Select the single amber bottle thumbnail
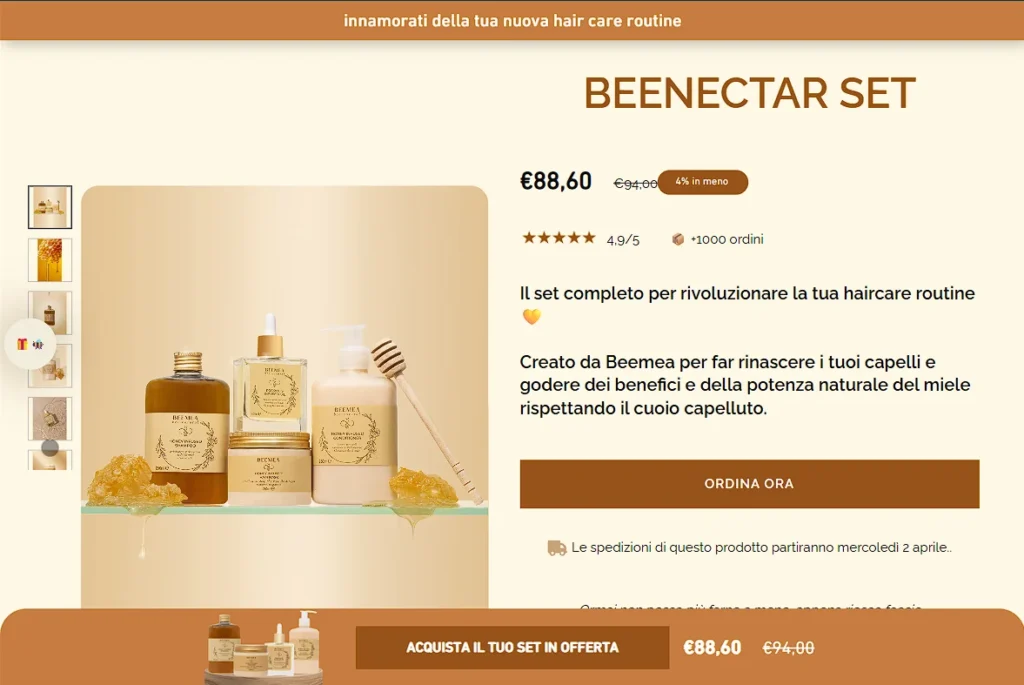 point(50,313)
